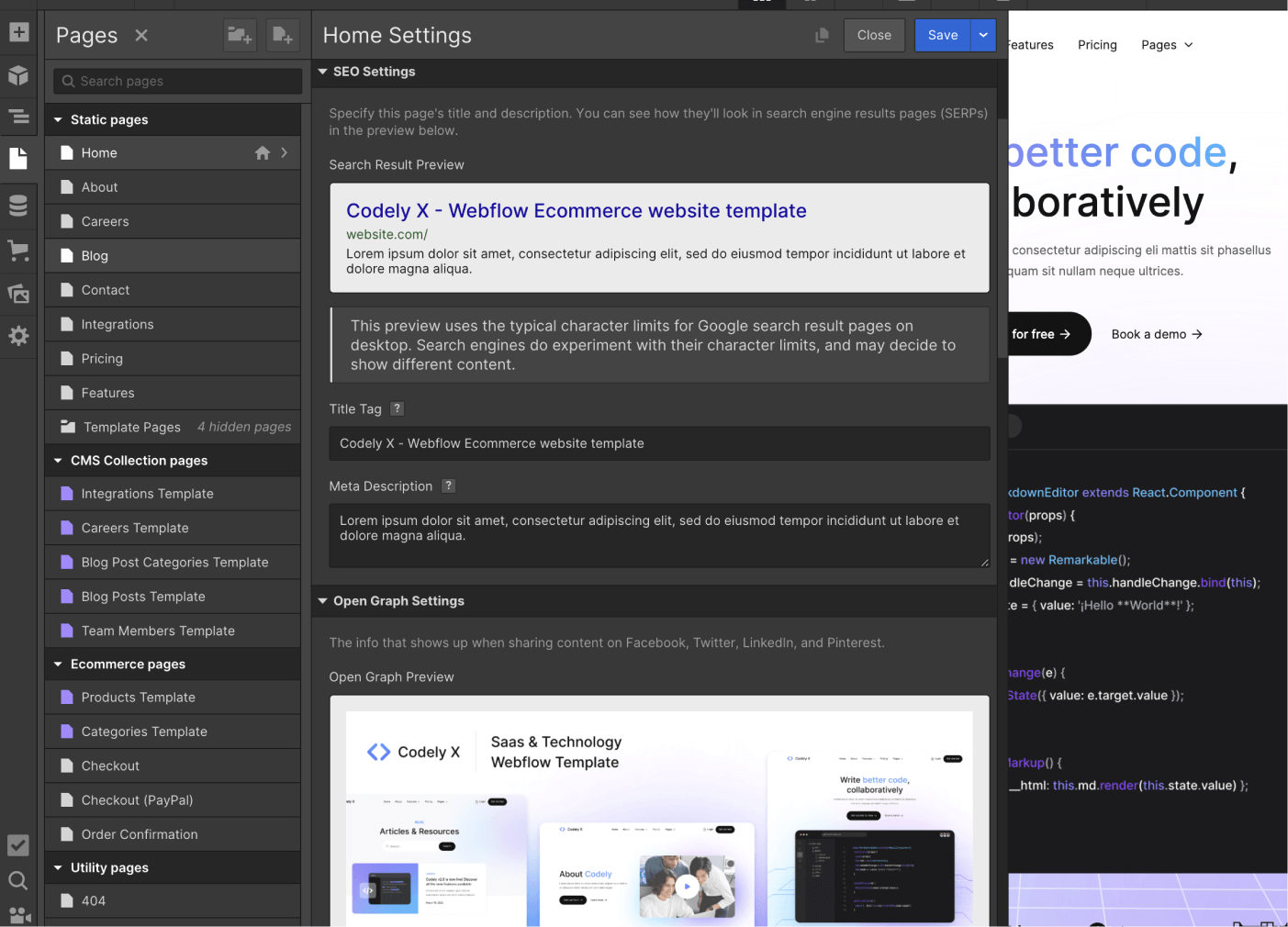Click the Pricing link in the site navbar
The image size is (1288, 927).
pyautogui.click(x=1097, y=44)
